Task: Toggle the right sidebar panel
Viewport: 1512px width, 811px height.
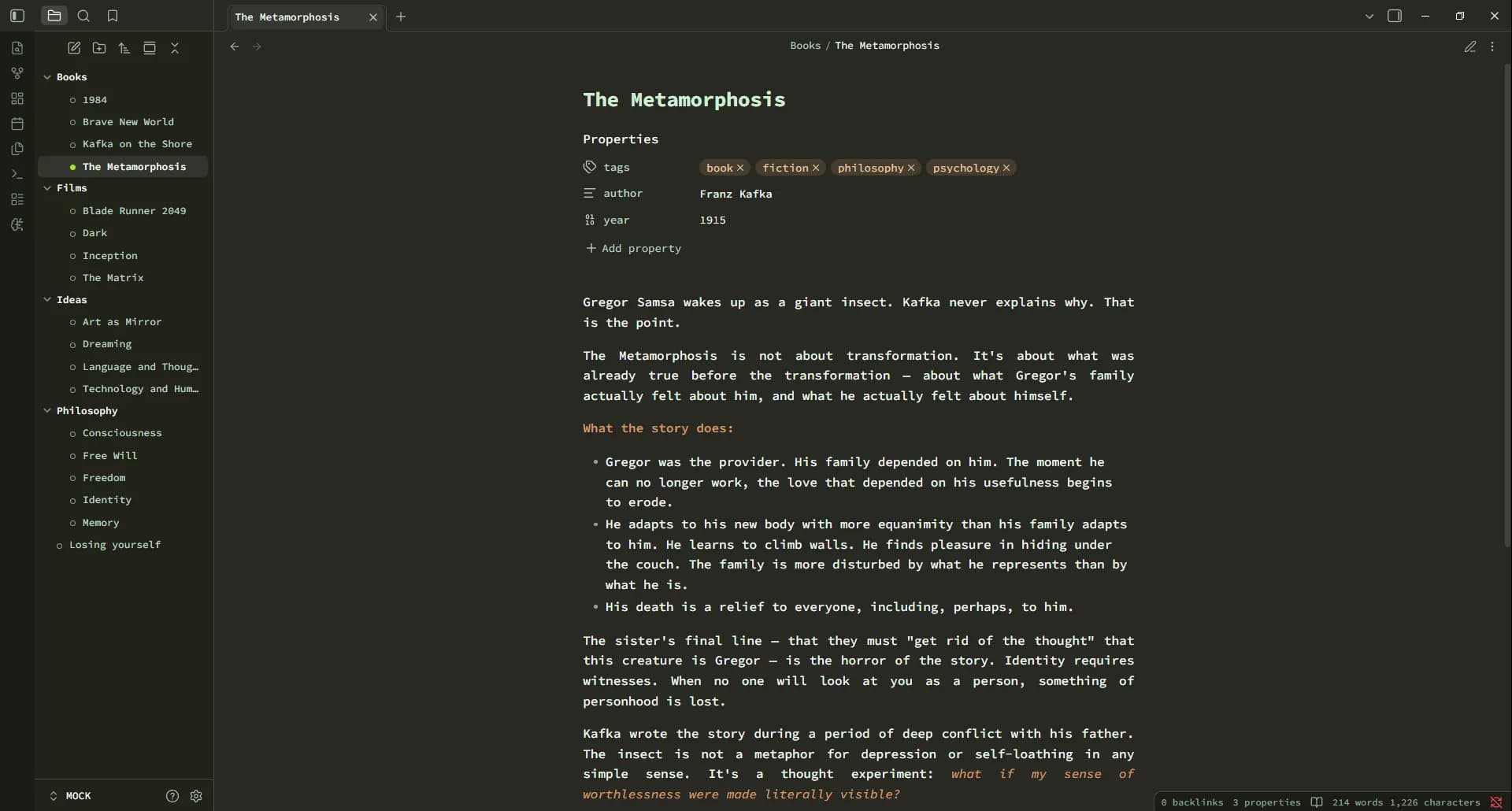Action: point(1395,16)
